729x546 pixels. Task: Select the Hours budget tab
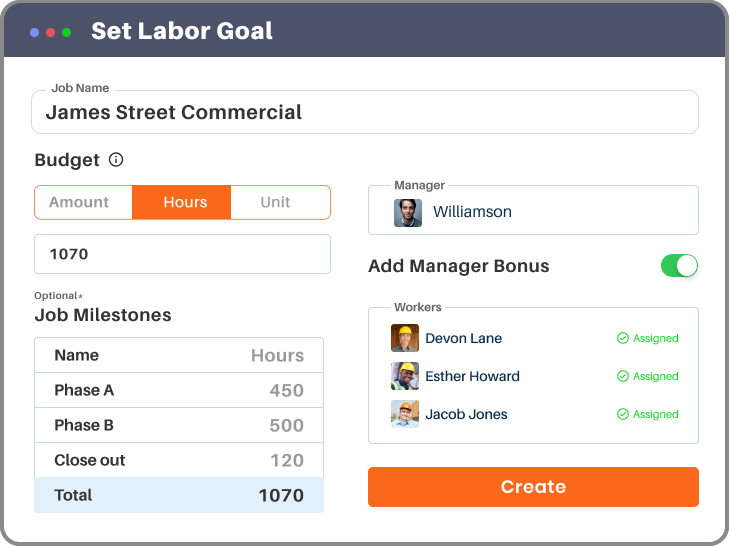(181, 202)
